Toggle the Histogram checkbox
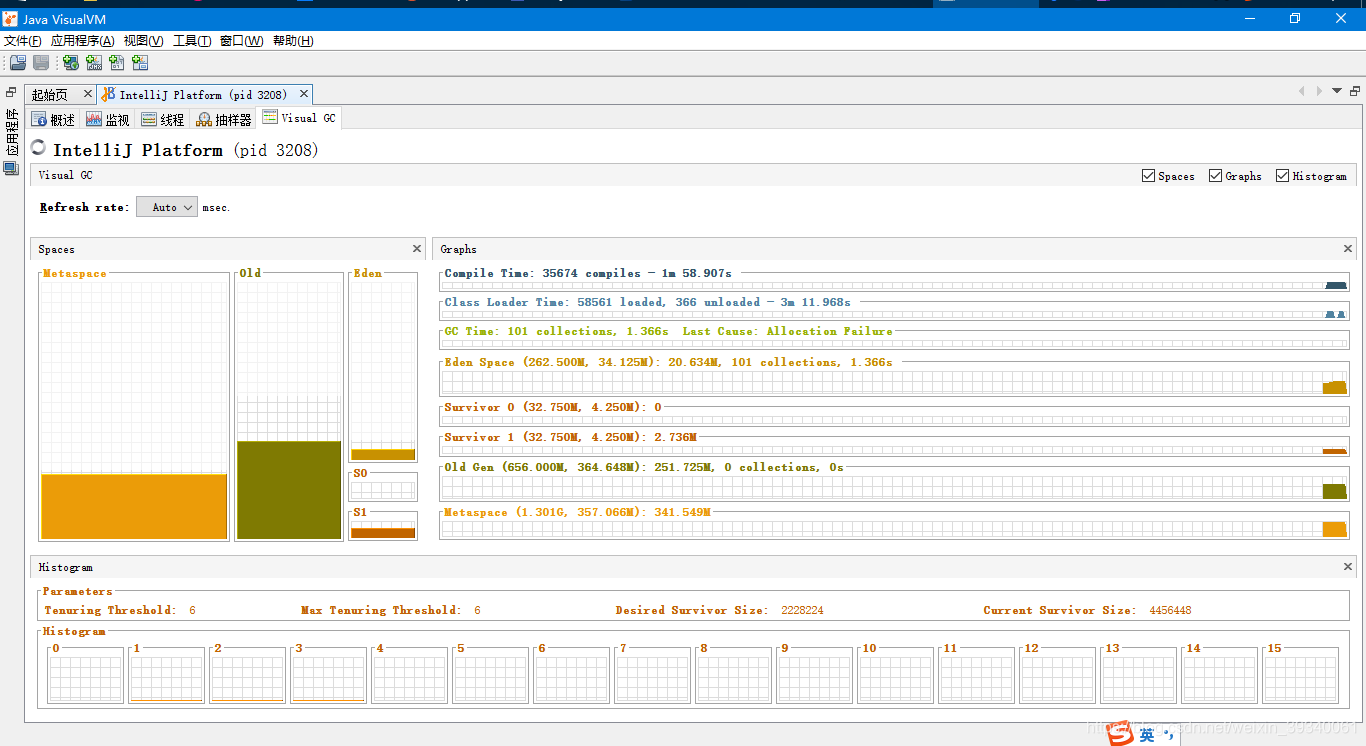 click(1282, 176)
